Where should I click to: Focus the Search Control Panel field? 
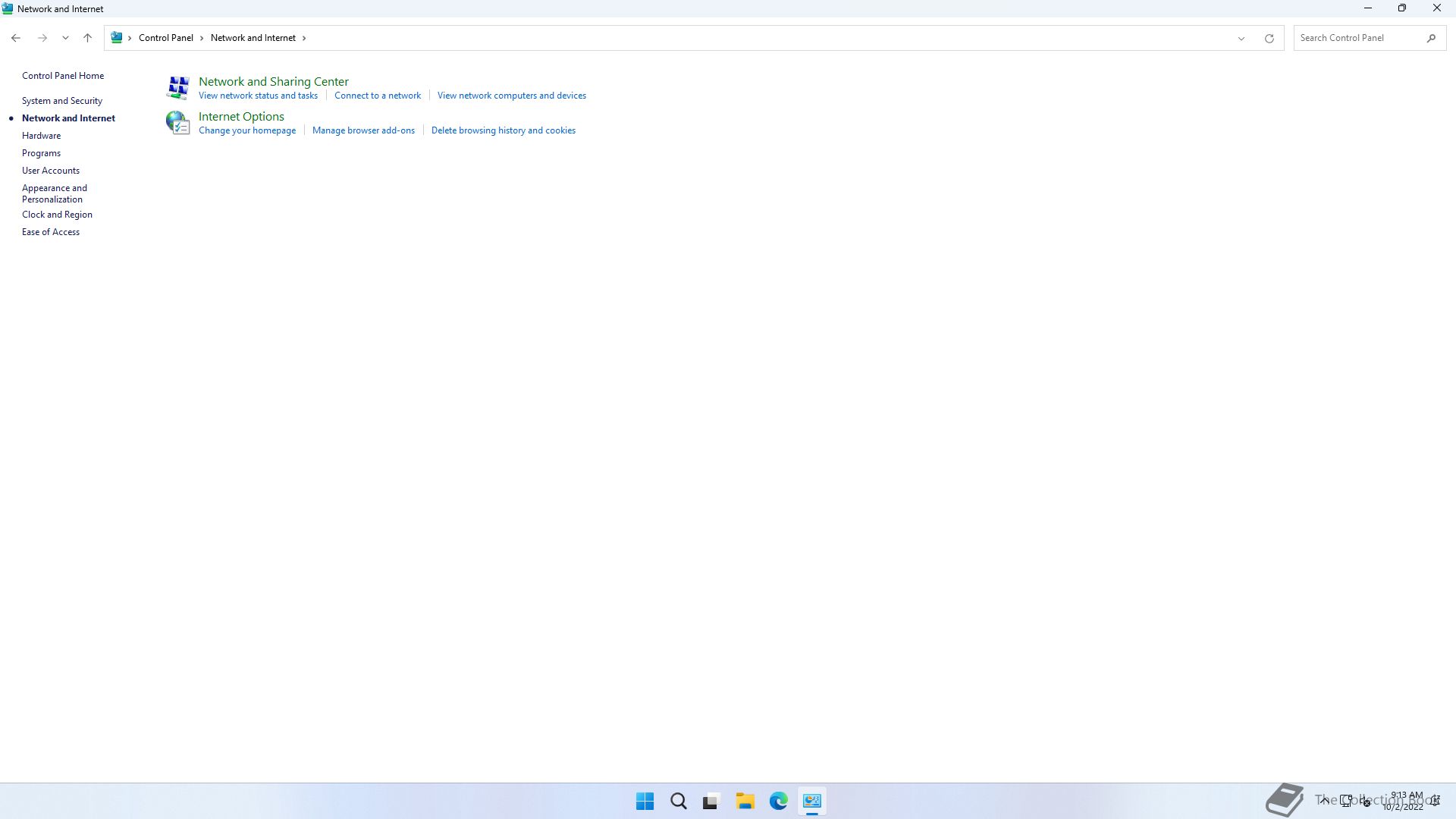click(1357, 38)
